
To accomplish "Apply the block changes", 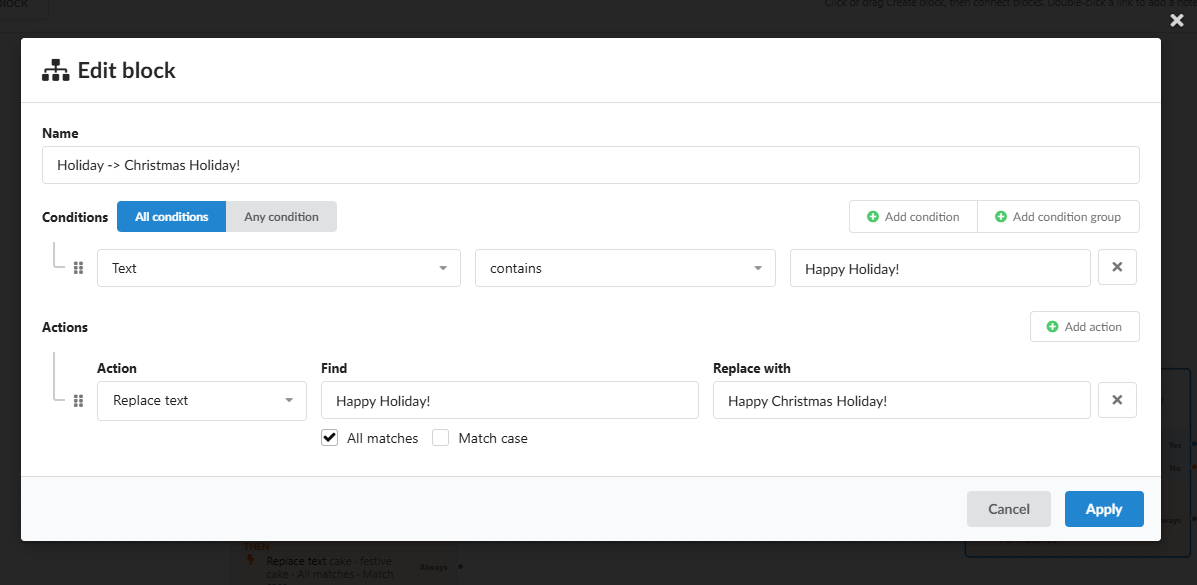I will (x=1104, y=509).
